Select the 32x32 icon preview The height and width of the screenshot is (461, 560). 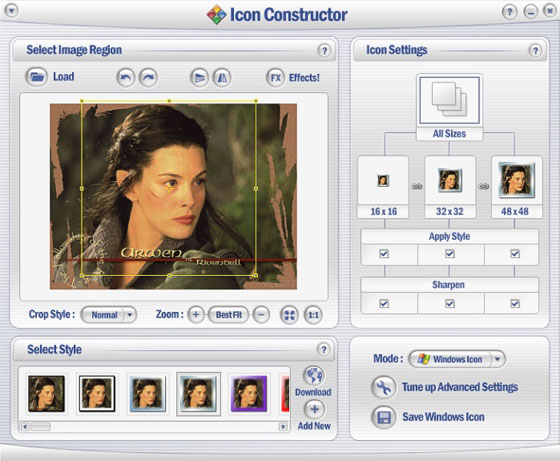click(450, 180)
